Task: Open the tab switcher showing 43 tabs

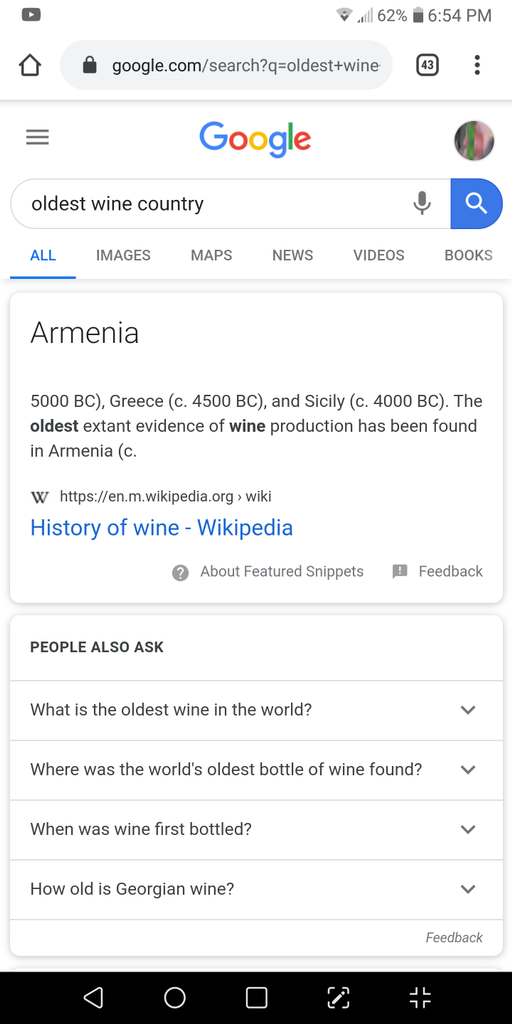Action: (x=427, y=65)
